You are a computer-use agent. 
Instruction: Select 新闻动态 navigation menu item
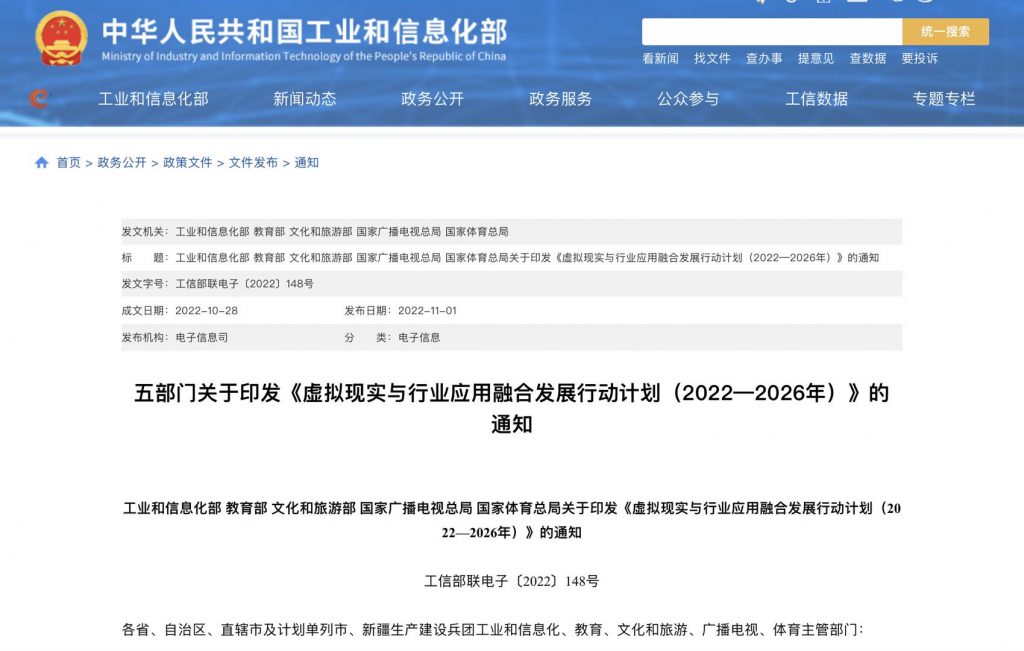point(304,99)
